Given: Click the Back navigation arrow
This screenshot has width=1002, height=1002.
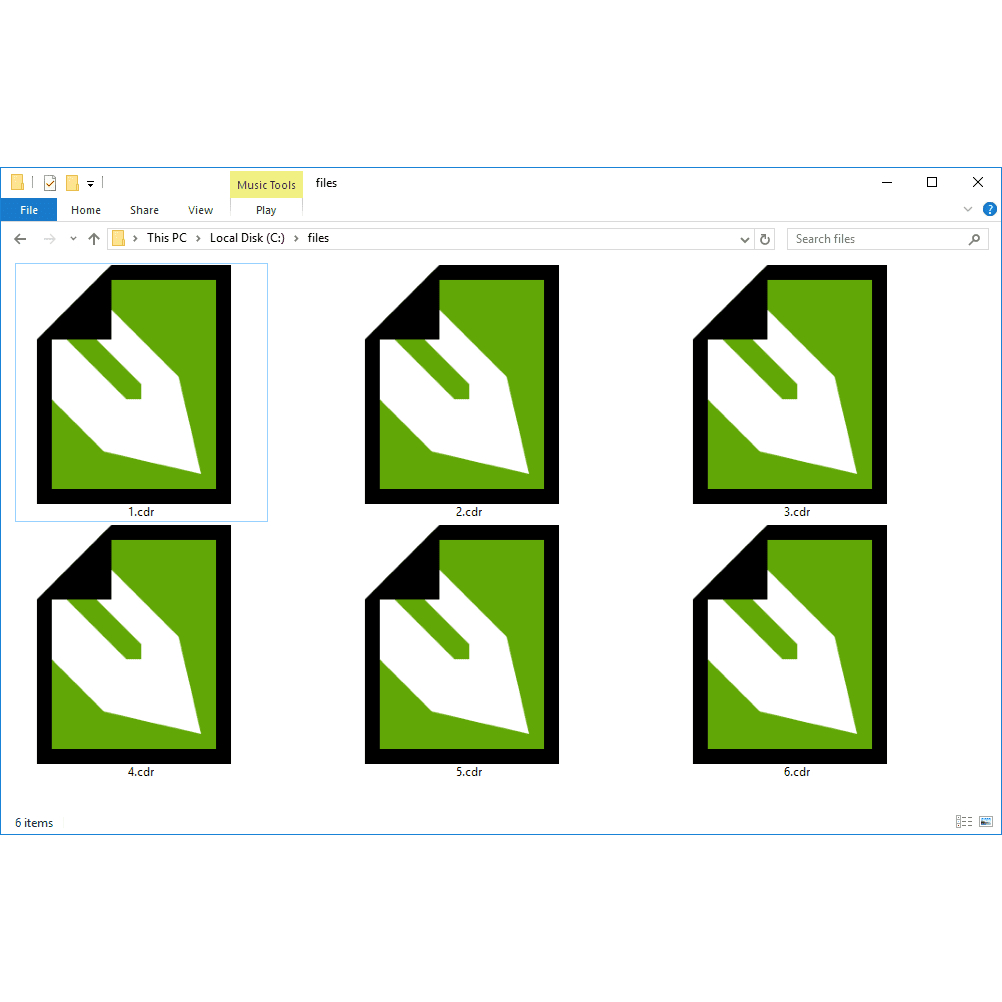Looking at the screenshot, I should click(x=20, y=239).
